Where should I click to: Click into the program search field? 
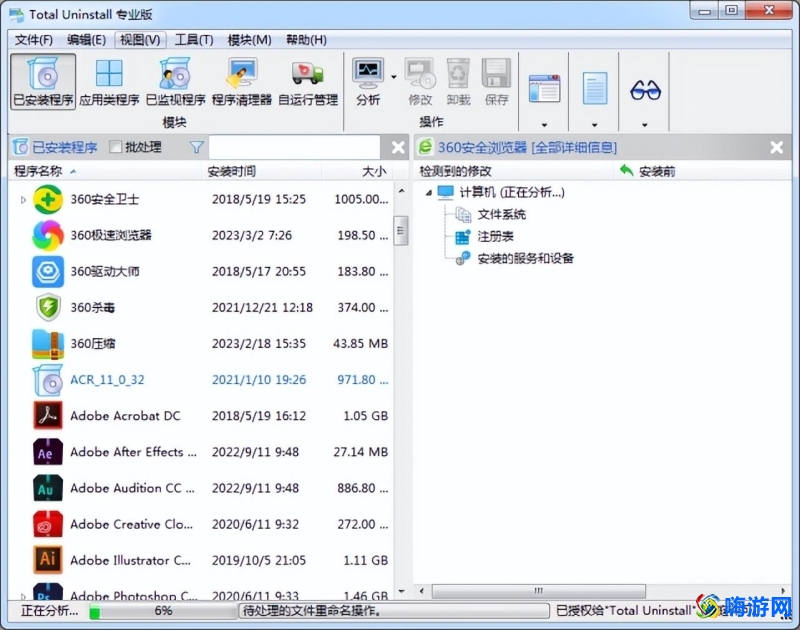click(294, 147)
